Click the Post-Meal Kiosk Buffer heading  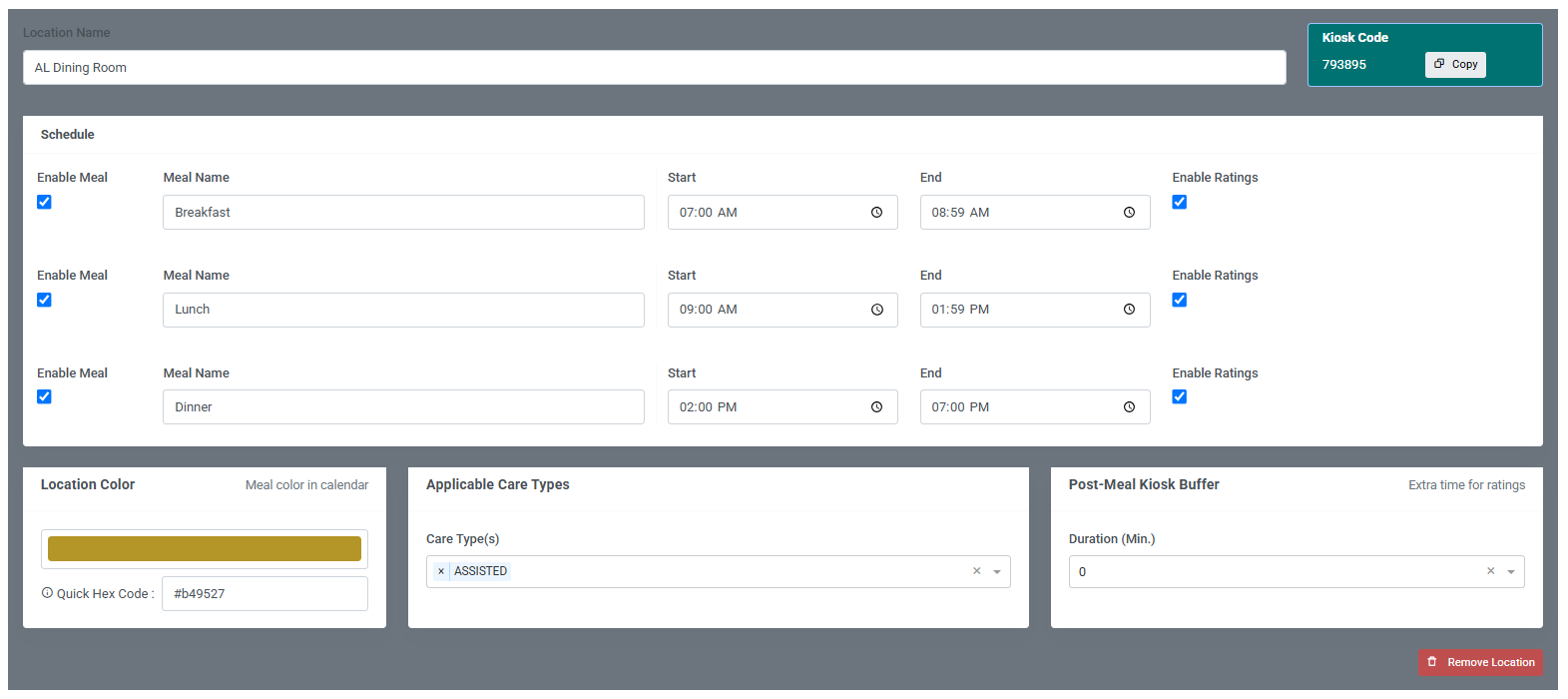click(1144, 484)
